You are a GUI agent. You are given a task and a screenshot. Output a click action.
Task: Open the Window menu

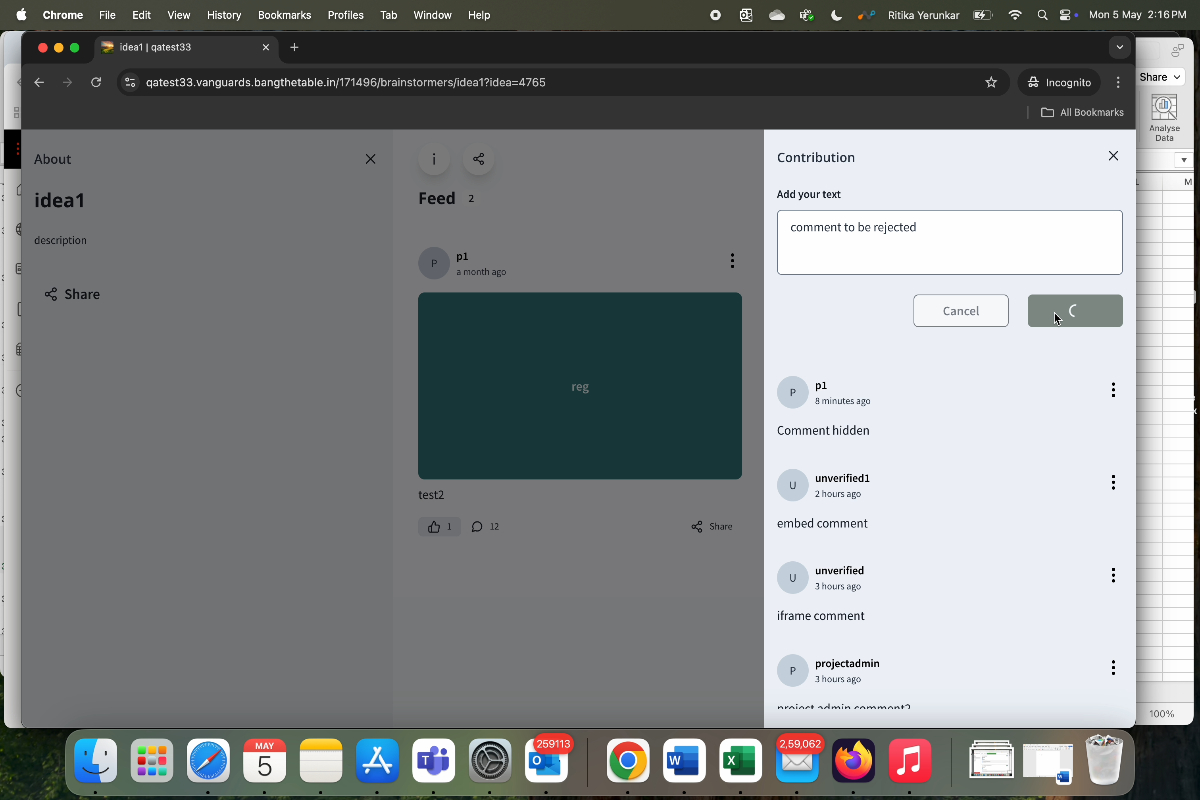[432, 15]
